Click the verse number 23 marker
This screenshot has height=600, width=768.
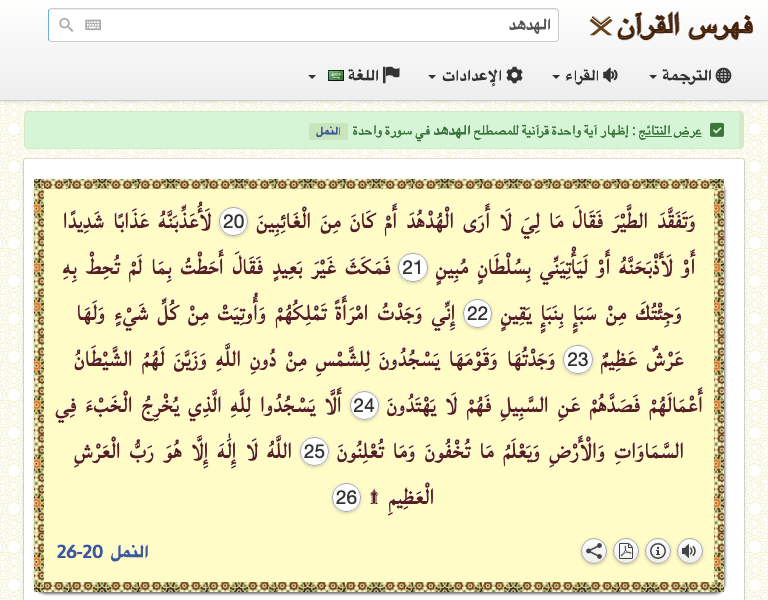[579, 359]
